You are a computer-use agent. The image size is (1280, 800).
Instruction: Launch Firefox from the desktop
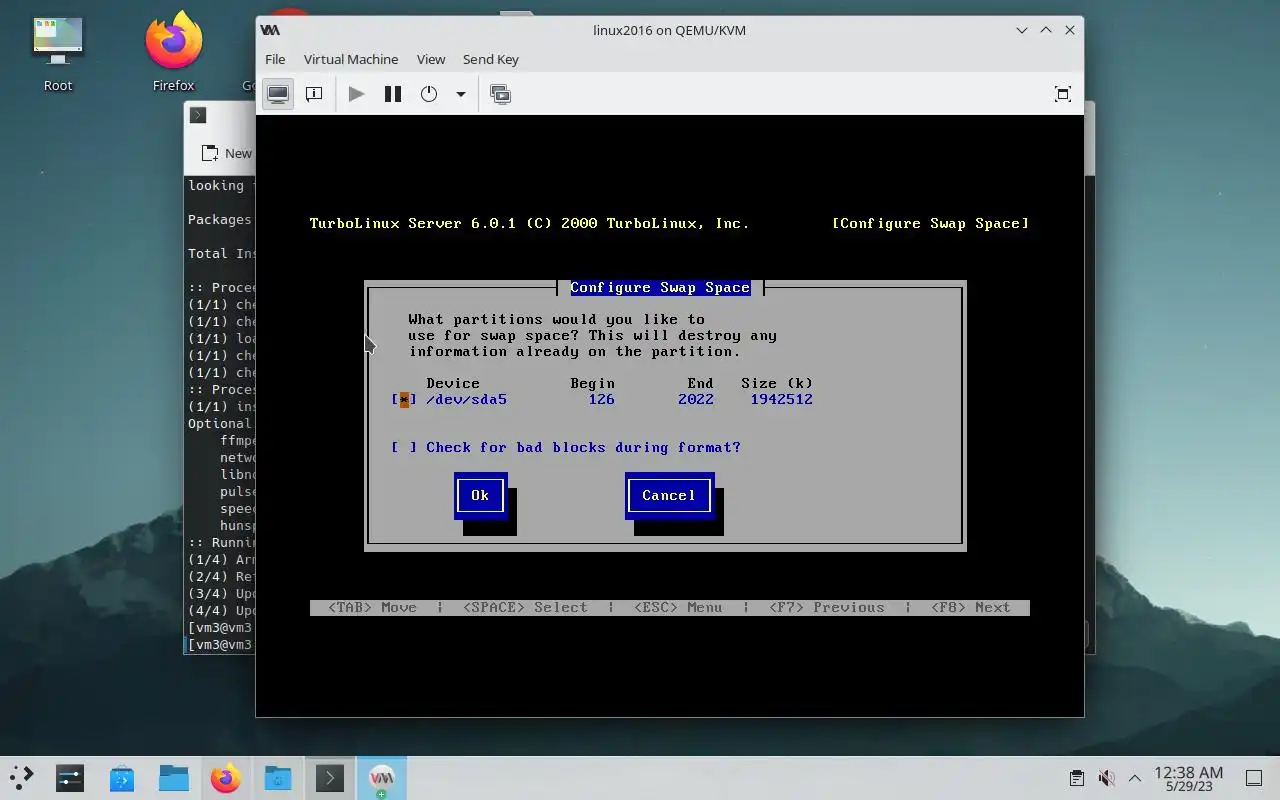173,52
